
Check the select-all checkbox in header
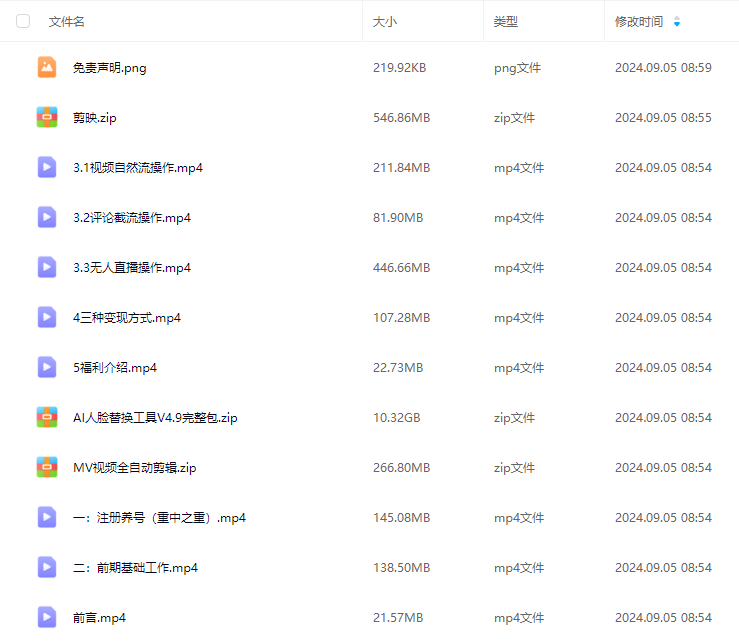[x=23, y=21]
